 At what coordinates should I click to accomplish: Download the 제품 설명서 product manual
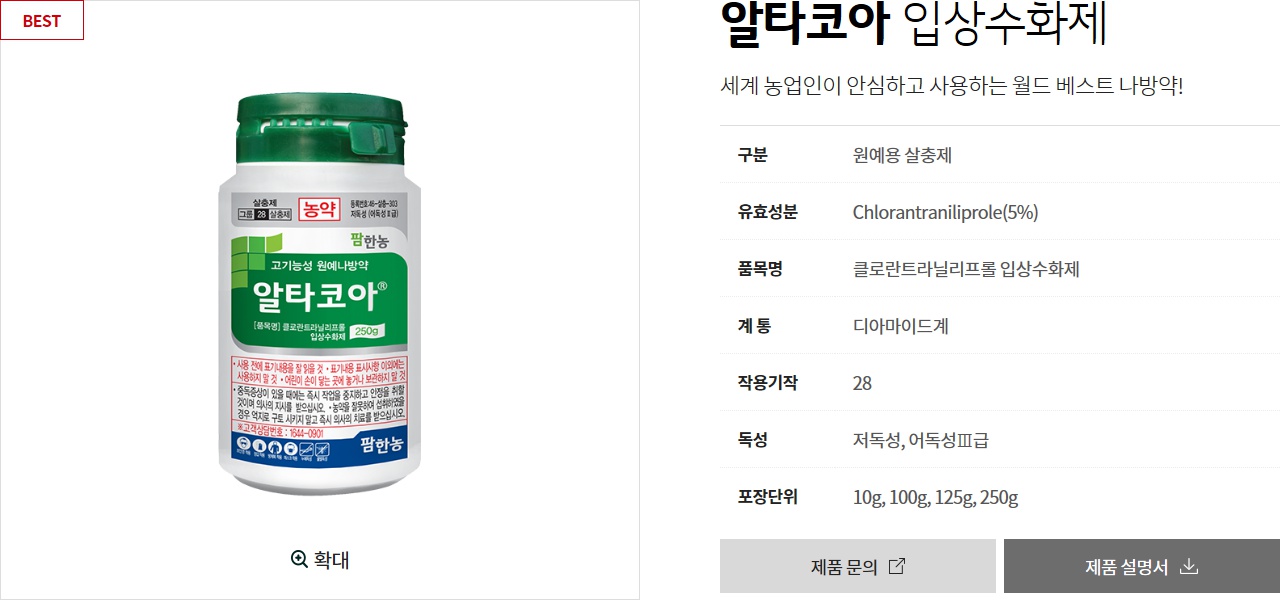pos(1142,566)
